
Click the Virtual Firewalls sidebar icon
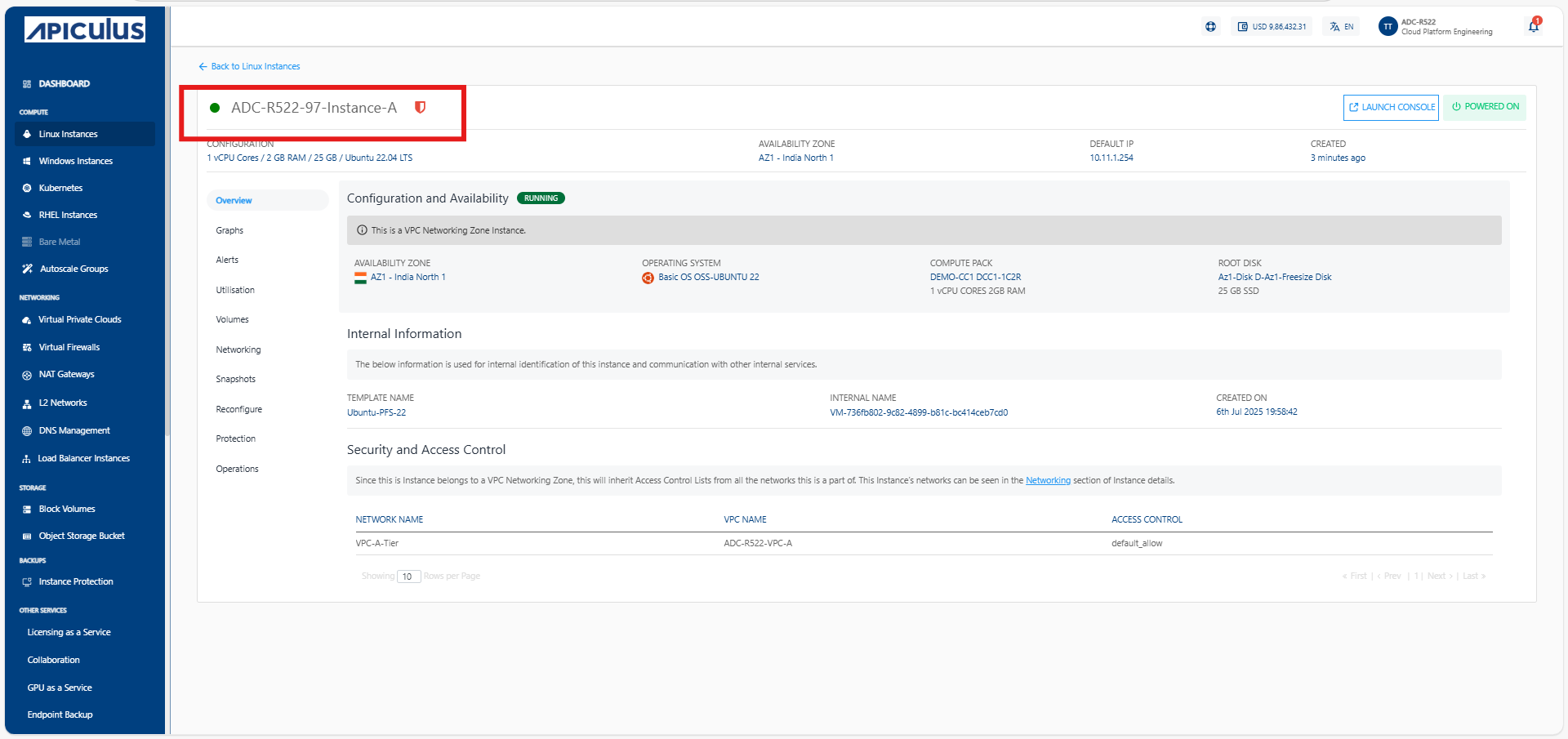(27, 347)
